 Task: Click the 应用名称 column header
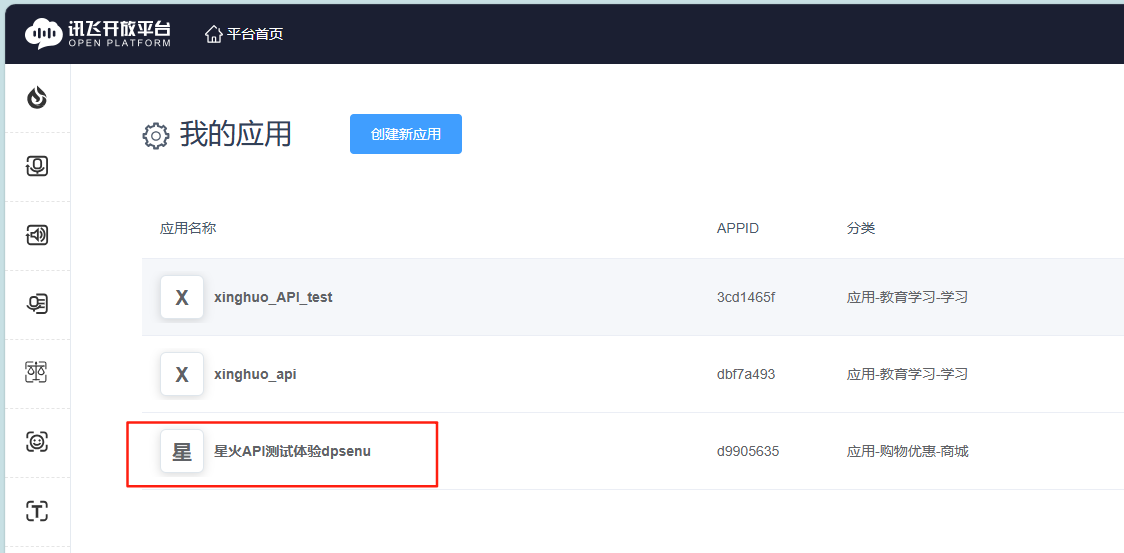tap(188, 228)
